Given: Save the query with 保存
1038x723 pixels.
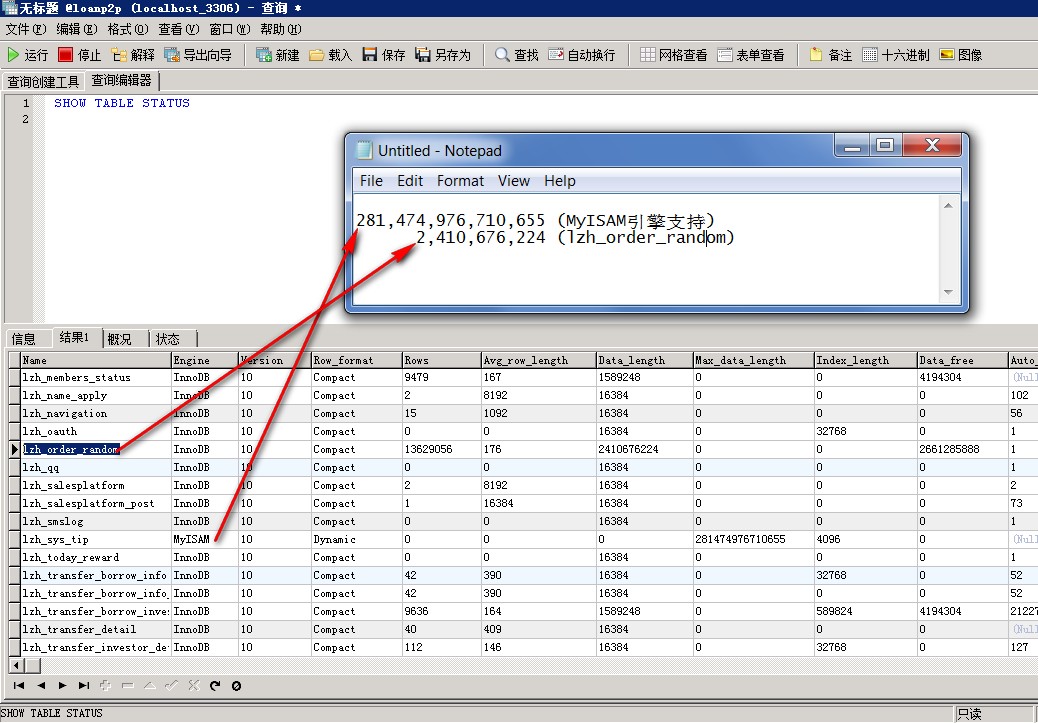Looking at the screenshot, I should (x=384, y=55).
